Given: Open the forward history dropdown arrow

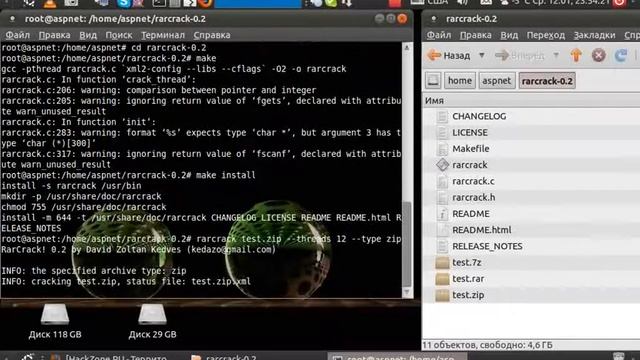Looking at the screenshot, I should [556, 55].
